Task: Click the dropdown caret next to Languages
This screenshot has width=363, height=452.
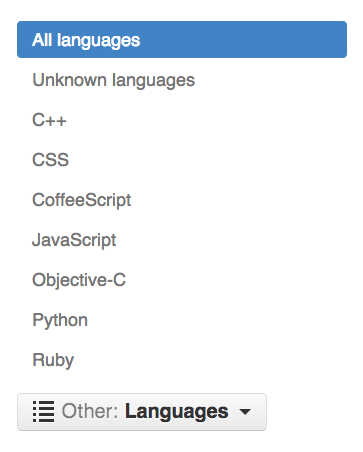Action: click(245, 412)
